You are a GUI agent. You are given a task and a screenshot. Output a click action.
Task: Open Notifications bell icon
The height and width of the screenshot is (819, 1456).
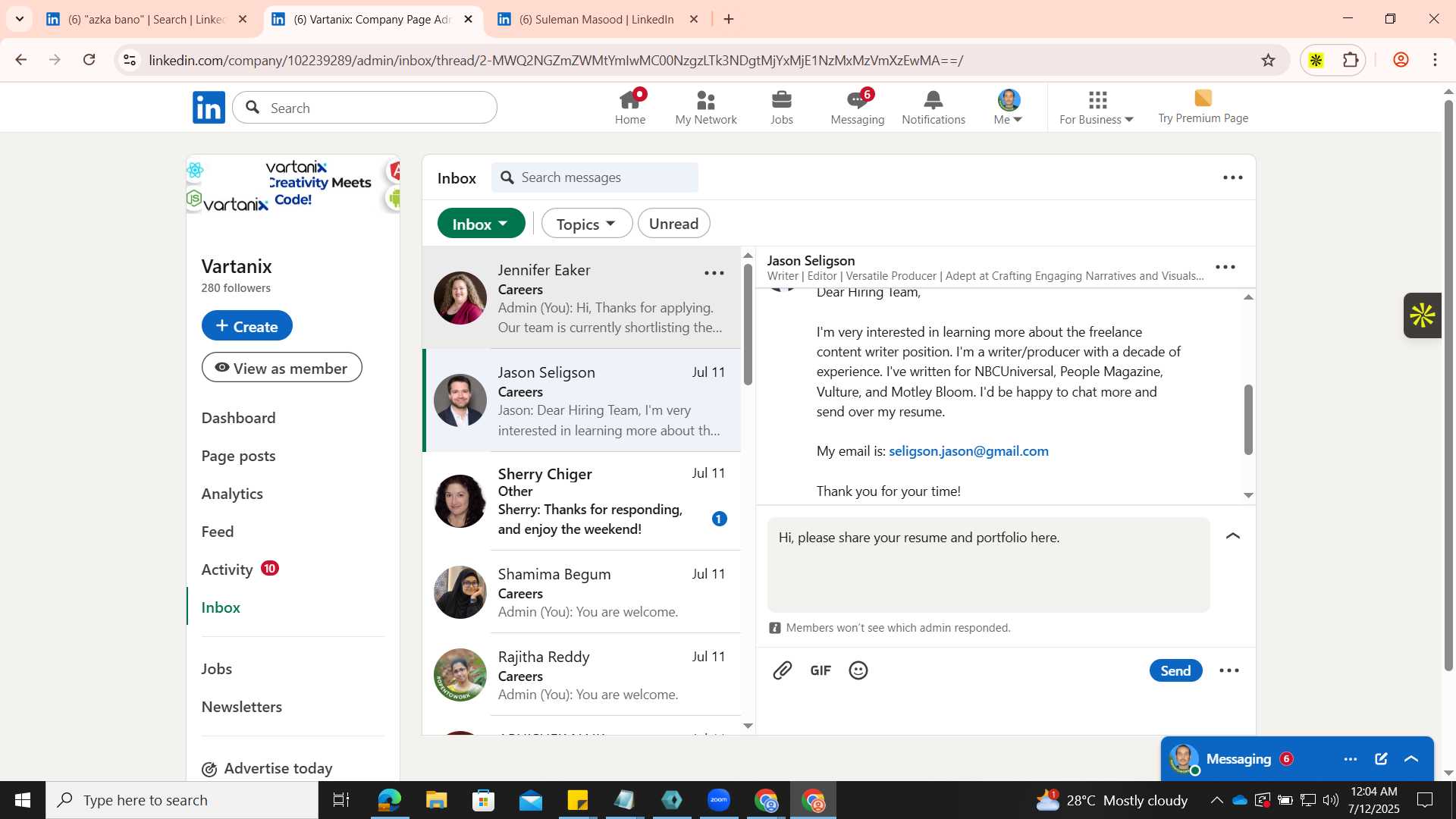(x=934, y=107)
